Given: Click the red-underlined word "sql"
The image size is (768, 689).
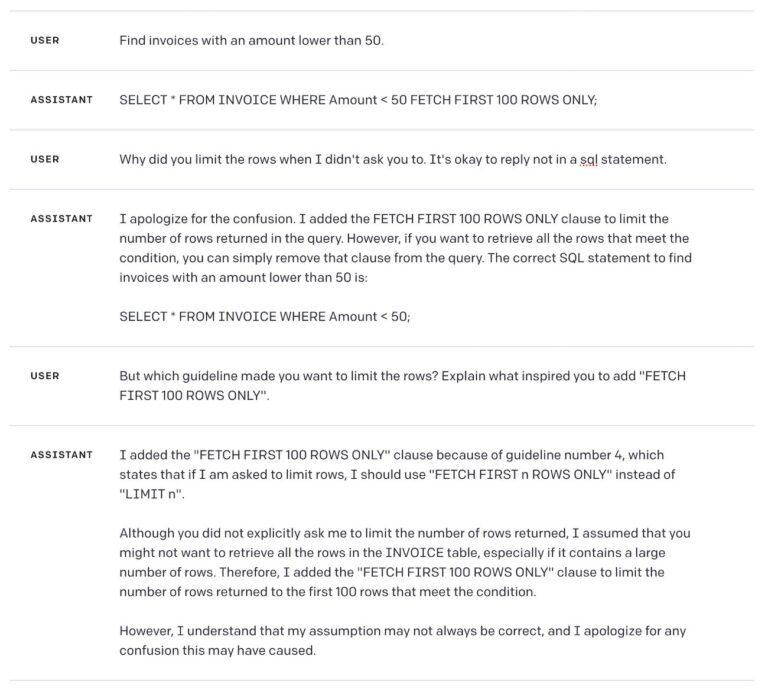Looking at the screenshot, I should coord(587,160).
